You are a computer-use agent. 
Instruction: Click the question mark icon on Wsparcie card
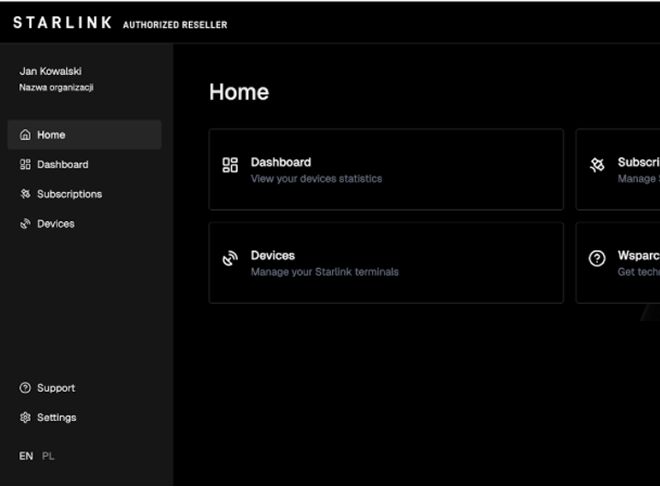coord(597,258)
